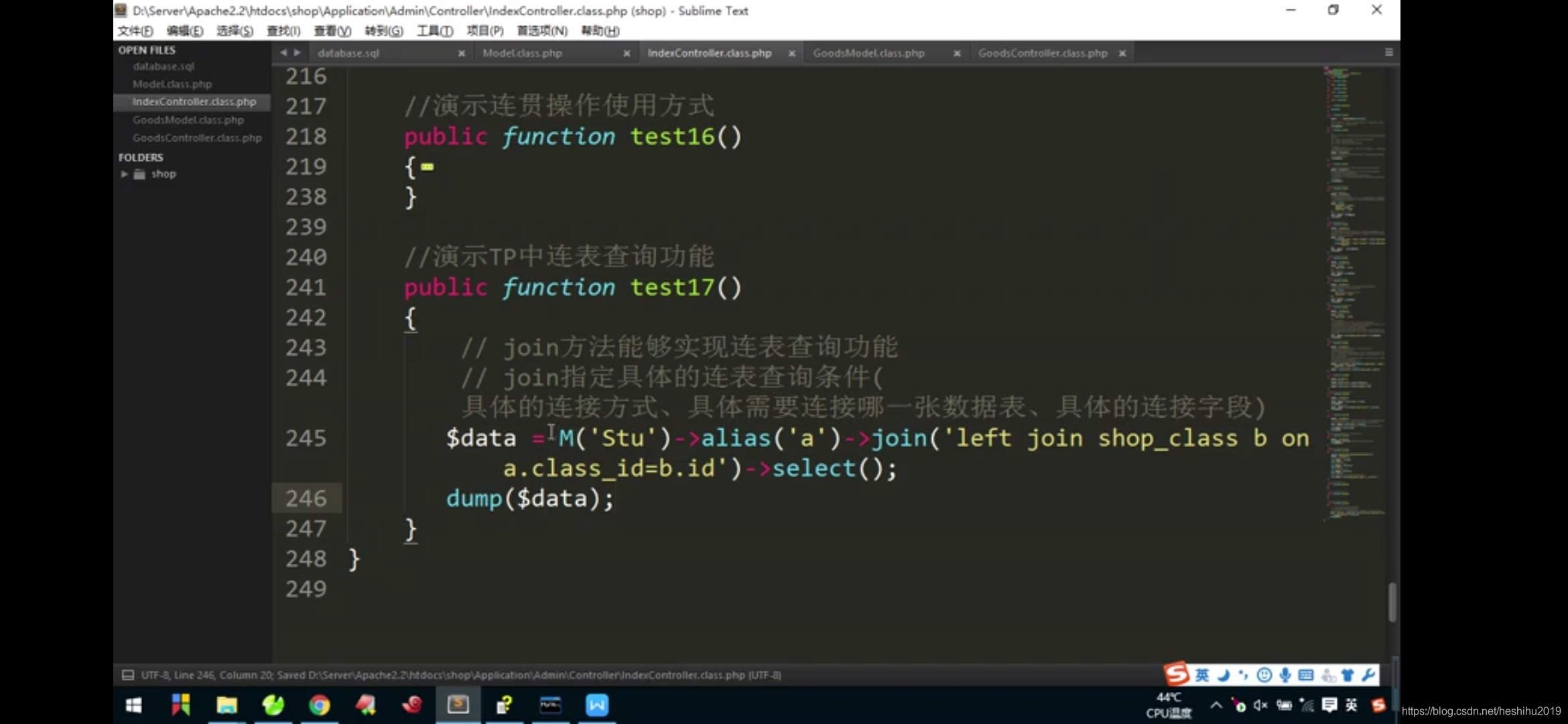The height and width of the screenshot is (724, 1568).
Task: Expand the shop folder
Action: tap(125, 174)
